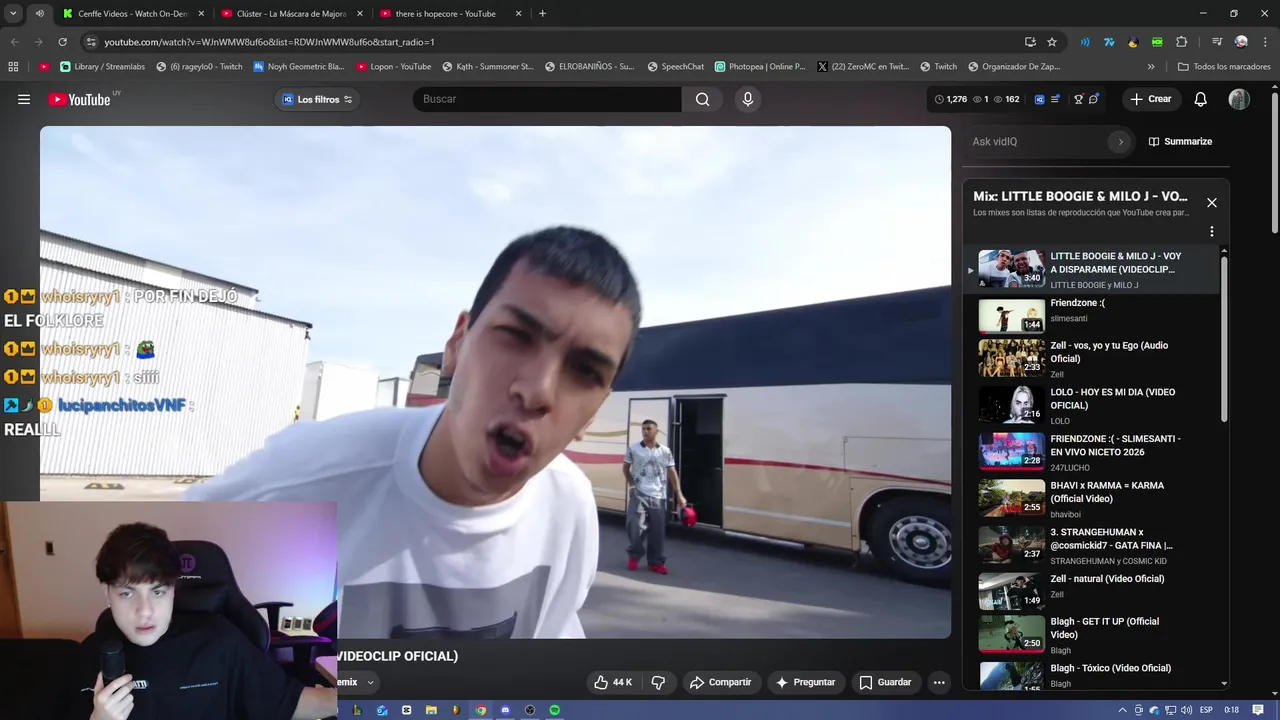Open Chrome three-dot menu
The height and width of the screenshot is (720, 1280).
point(1264,42)
